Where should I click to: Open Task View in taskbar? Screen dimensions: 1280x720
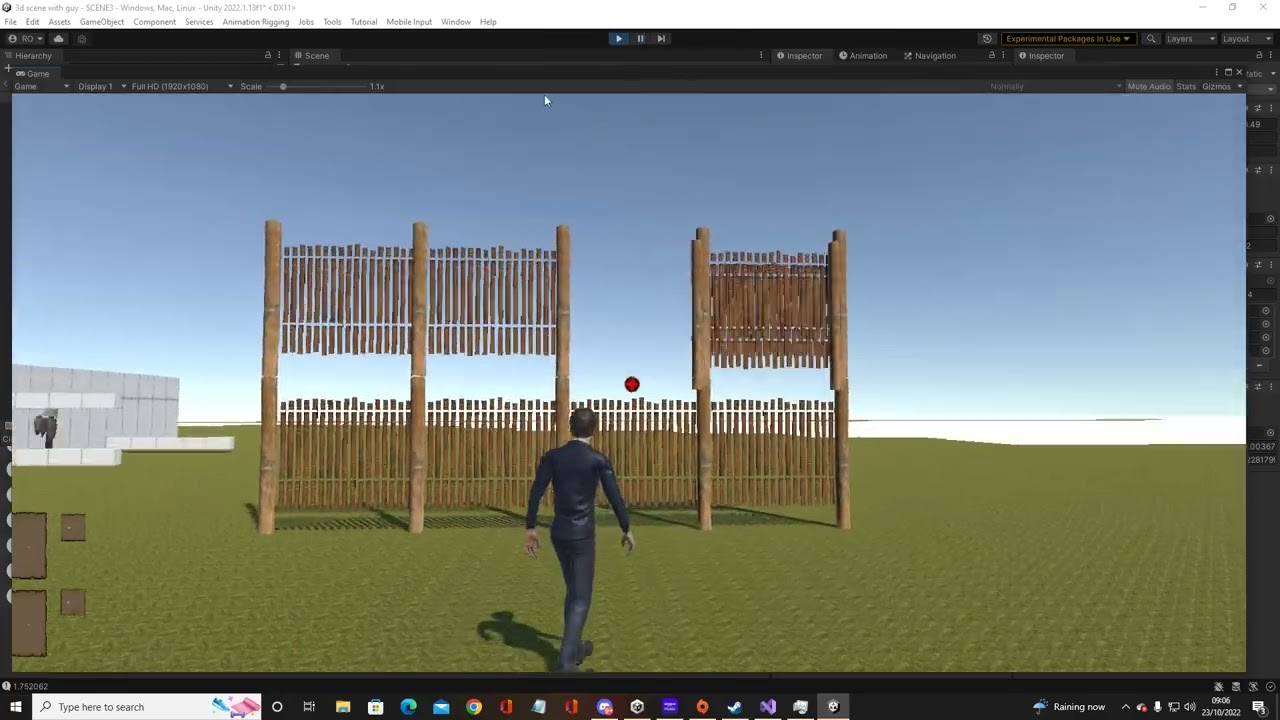point(309,707)
